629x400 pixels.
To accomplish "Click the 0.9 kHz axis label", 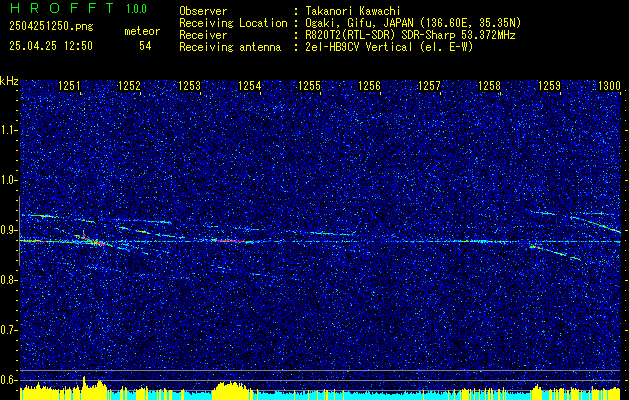I will click(x=9, y=230).
